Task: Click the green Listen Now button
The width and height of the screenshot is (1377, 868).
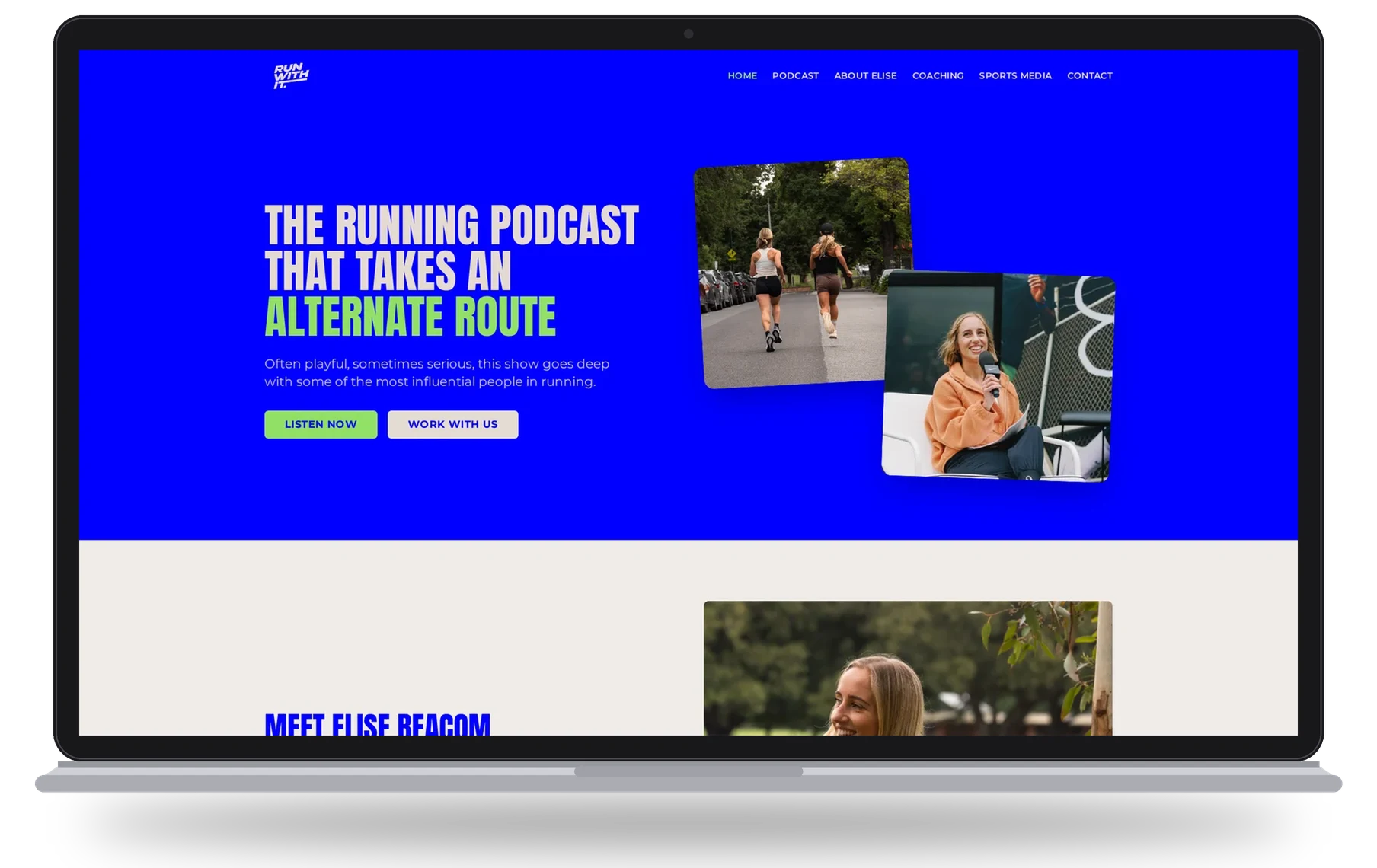Action: click(321, 424)
